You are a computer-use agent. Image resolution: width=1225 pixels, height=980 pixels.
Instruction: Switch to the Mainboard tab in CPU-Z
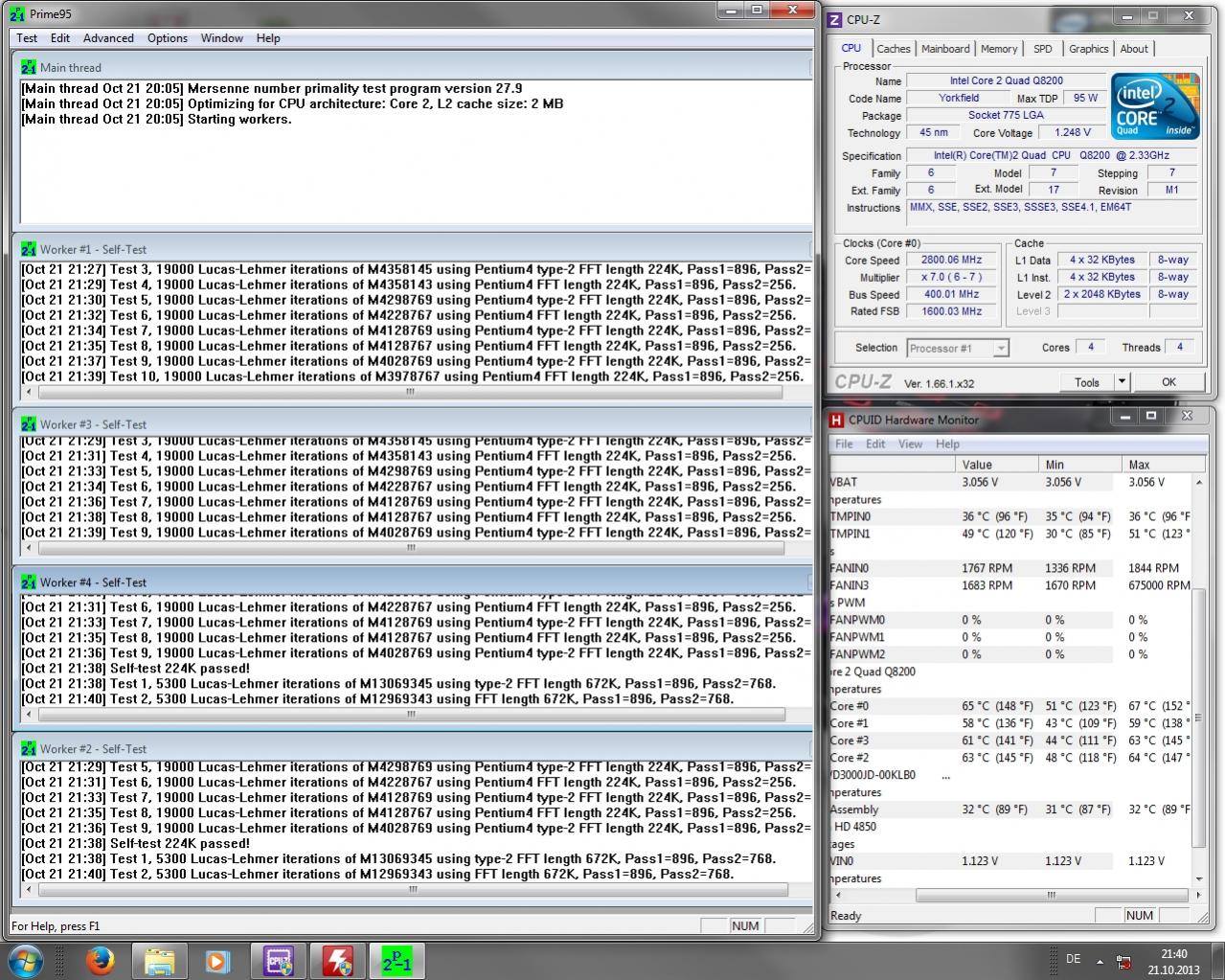coord(945,49)
